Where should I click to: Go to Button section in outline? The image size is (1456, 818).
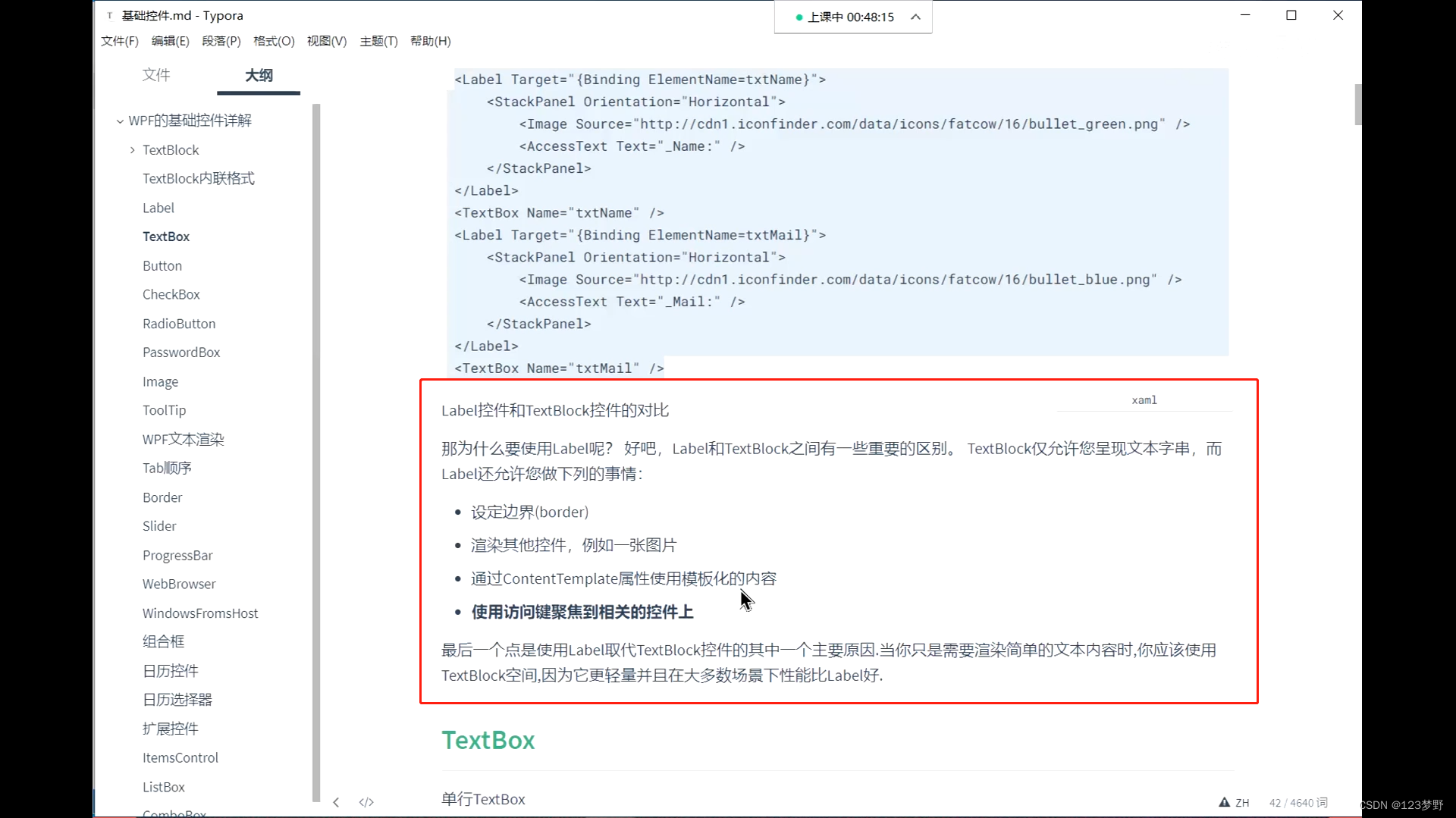click(162, 266)
